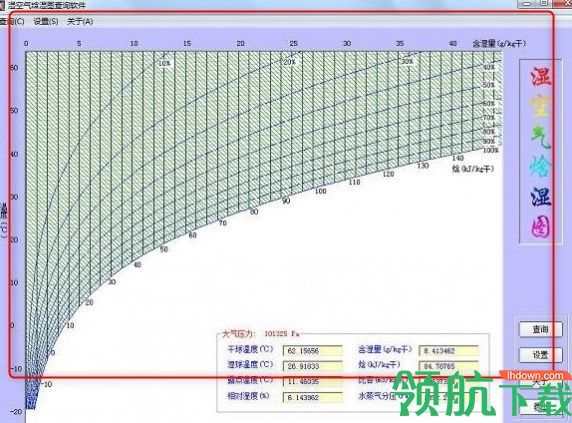Viewport: 572px width, 423px height.
Task: Click the app icon in title bar
Action: [2, 5]
